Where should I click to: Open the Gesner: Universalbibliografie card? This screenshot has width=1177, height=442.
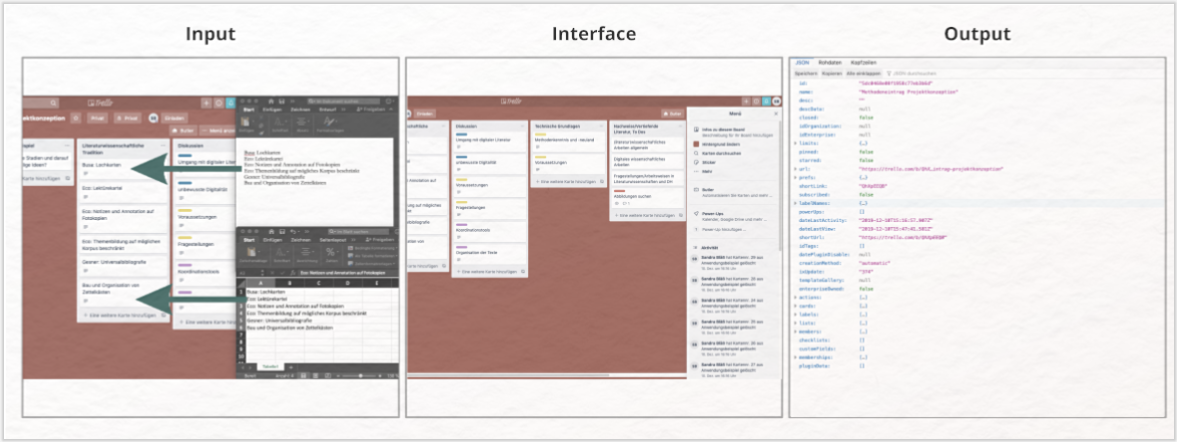coord(124,266)
